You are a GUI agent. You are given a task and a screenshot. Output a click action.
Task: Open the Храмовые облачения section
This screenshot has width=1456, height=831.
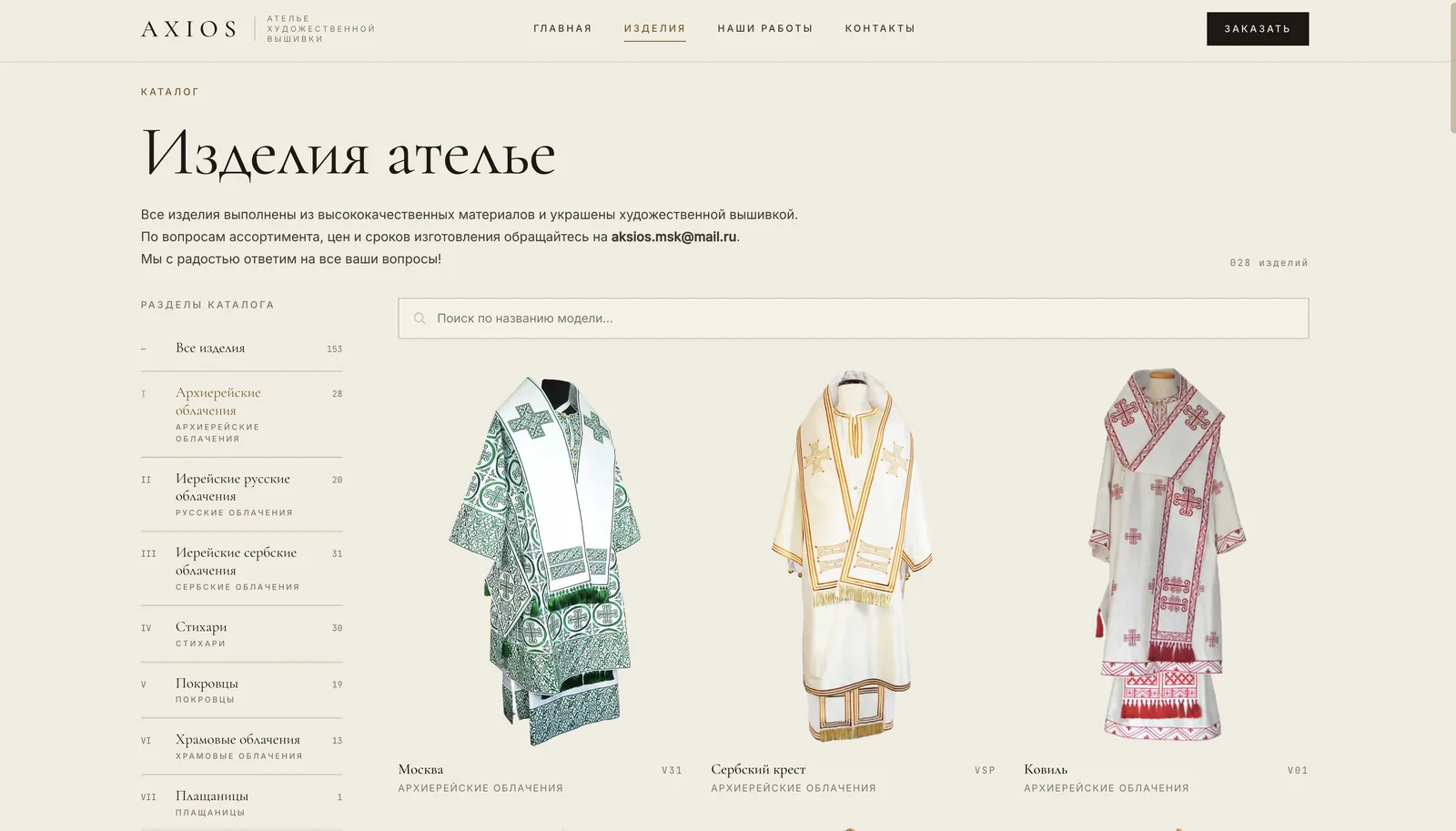[241, 747]
